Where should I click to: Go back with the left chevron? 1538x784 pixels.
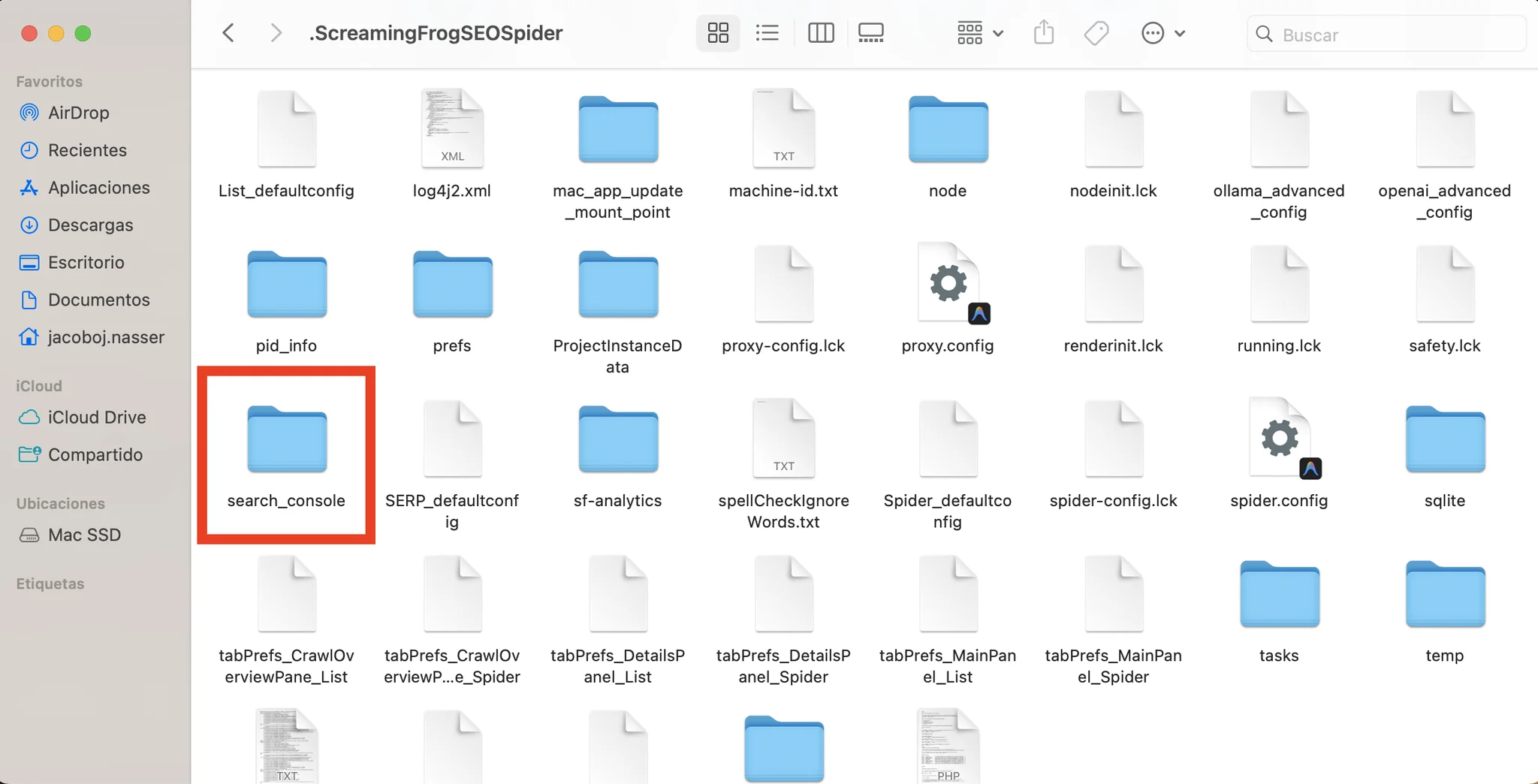(229, 33)
